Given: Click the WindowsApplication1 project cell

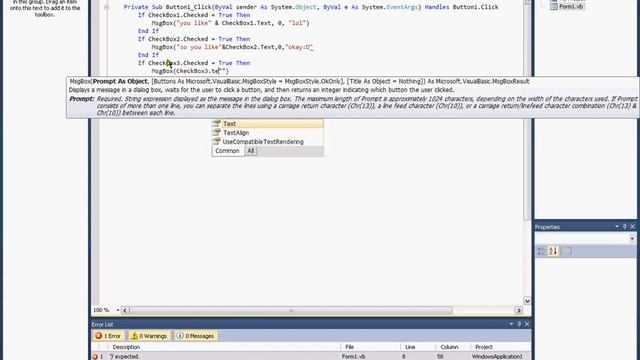Looking at the screenshot, I should 497,357.
